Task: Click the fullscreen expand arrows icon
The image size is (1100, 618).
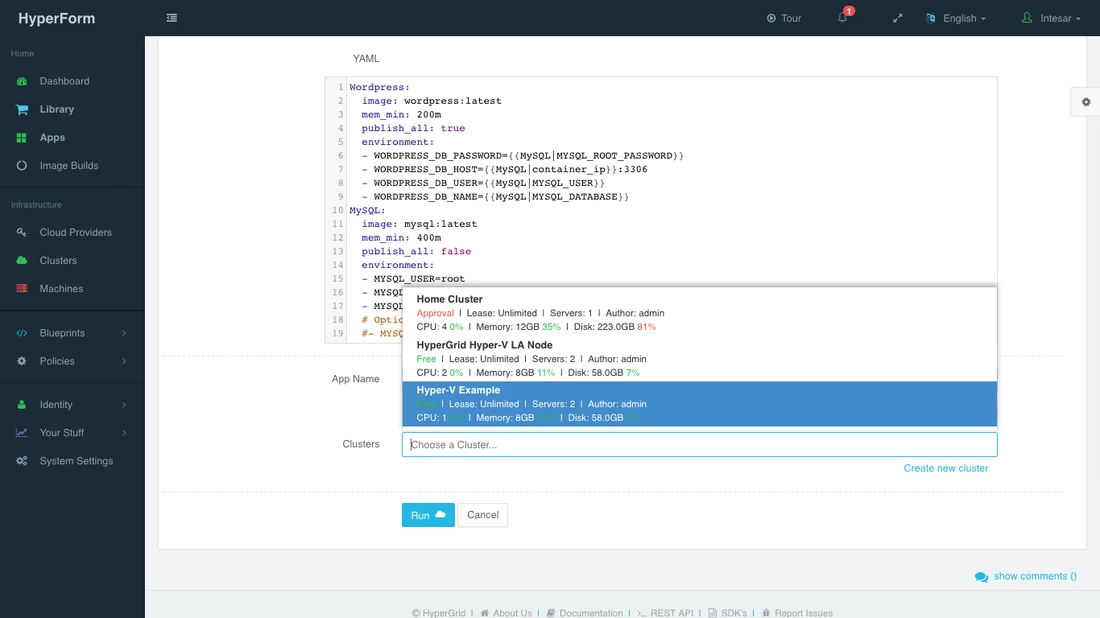Action: (x=897, y=18)
